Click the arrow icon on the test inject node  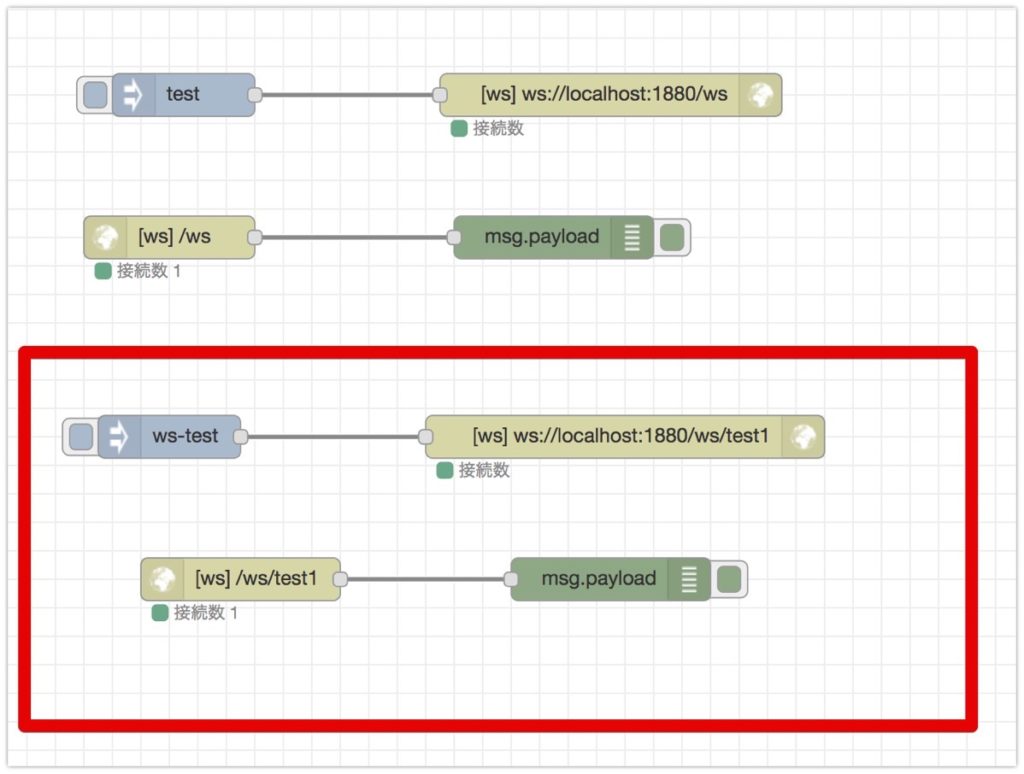pyautogui.click(x=132, y=95)
